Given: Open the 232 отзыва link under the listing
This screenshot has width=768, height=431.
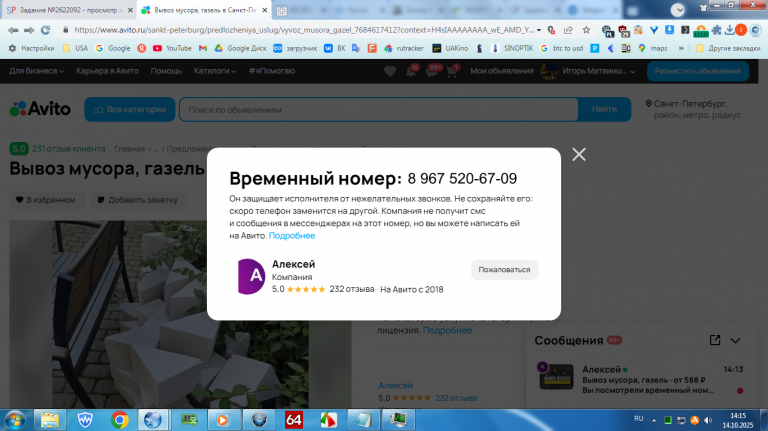Looking at the screenshot, I should [x=456, y=398].
